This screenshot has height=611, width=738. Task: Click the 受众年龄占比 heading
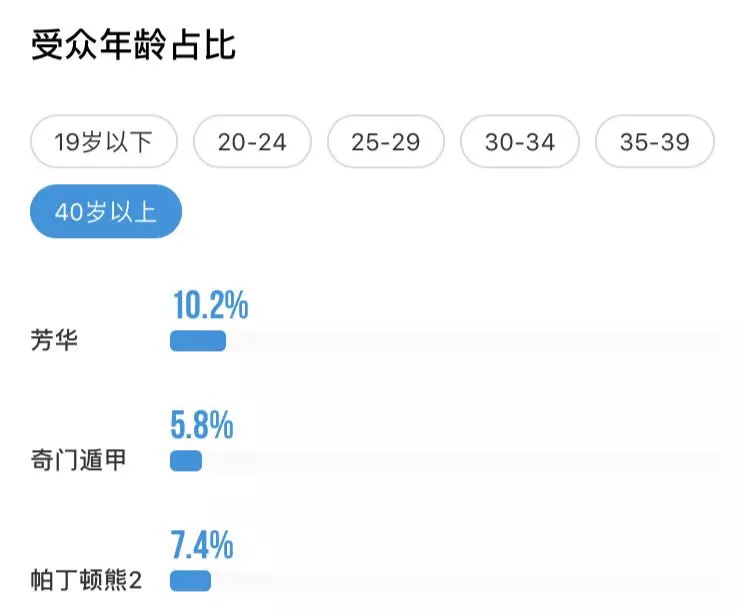[x=133, y=45]
